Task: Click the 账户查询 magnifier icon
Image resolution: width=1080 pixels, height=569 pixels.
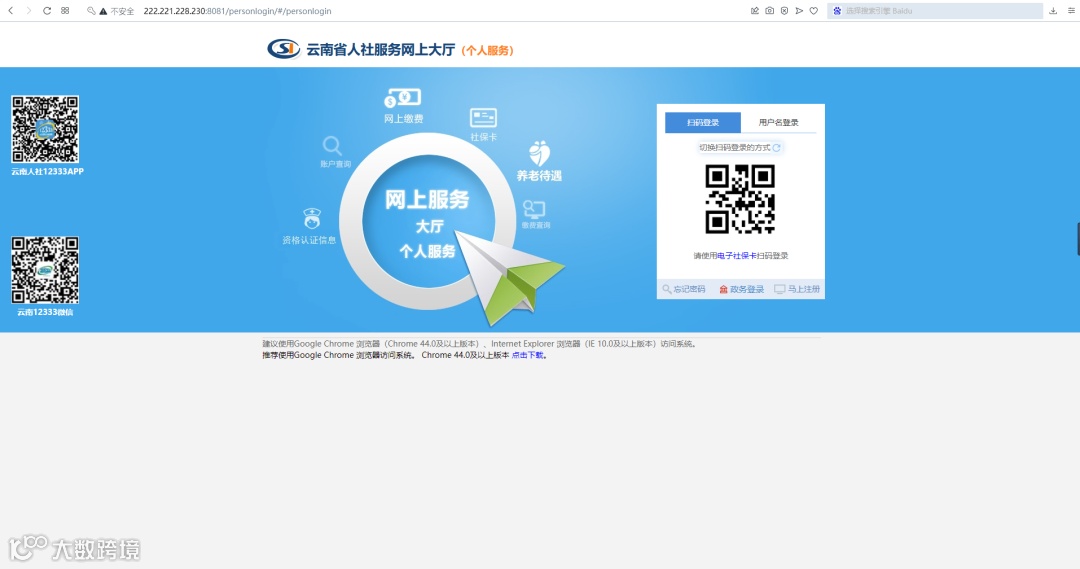Action: click(x=332, y=145)
